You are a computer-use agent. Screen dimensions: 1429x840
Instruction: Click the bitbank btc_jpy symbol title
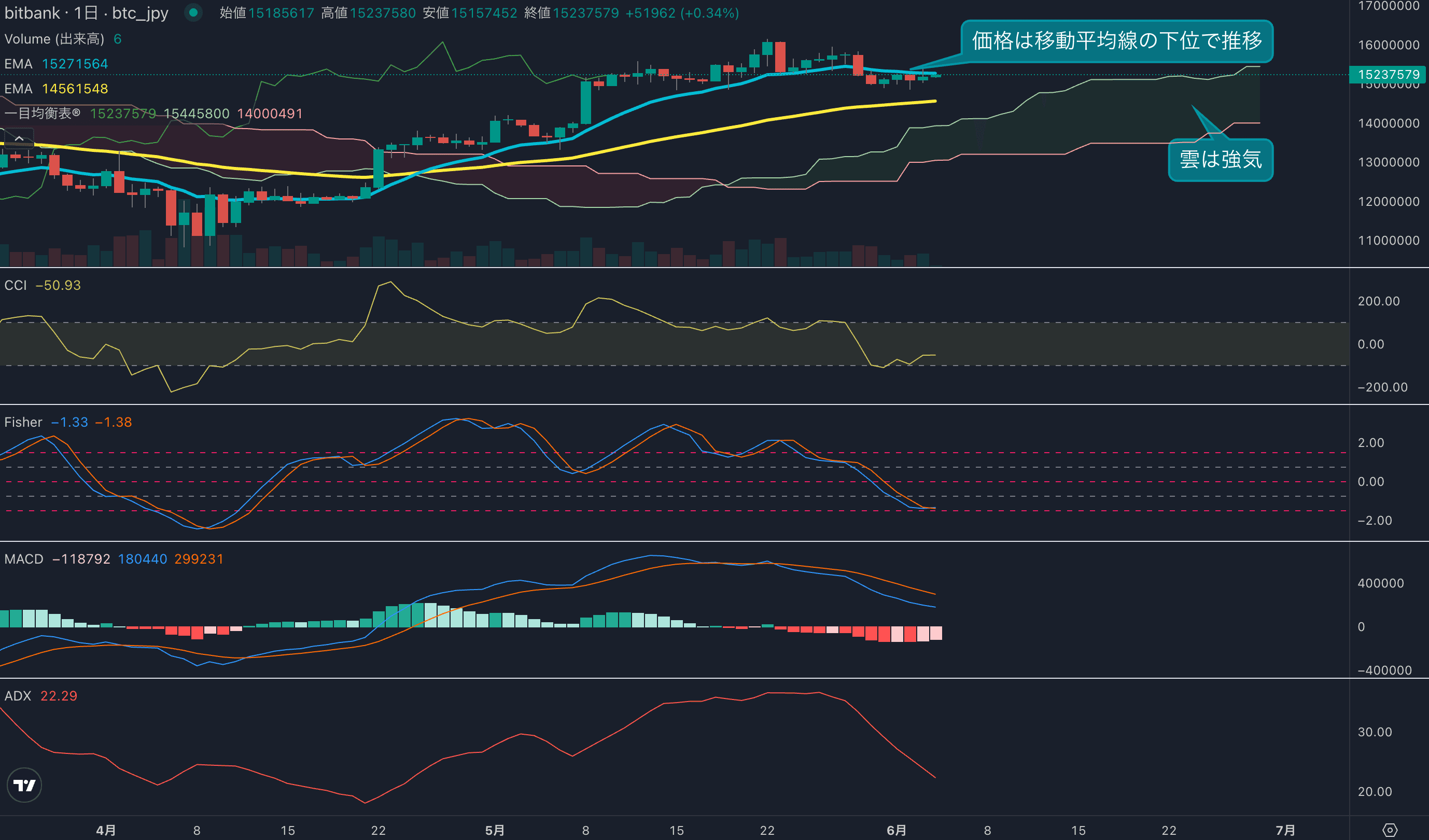click(x=86, y=13)
